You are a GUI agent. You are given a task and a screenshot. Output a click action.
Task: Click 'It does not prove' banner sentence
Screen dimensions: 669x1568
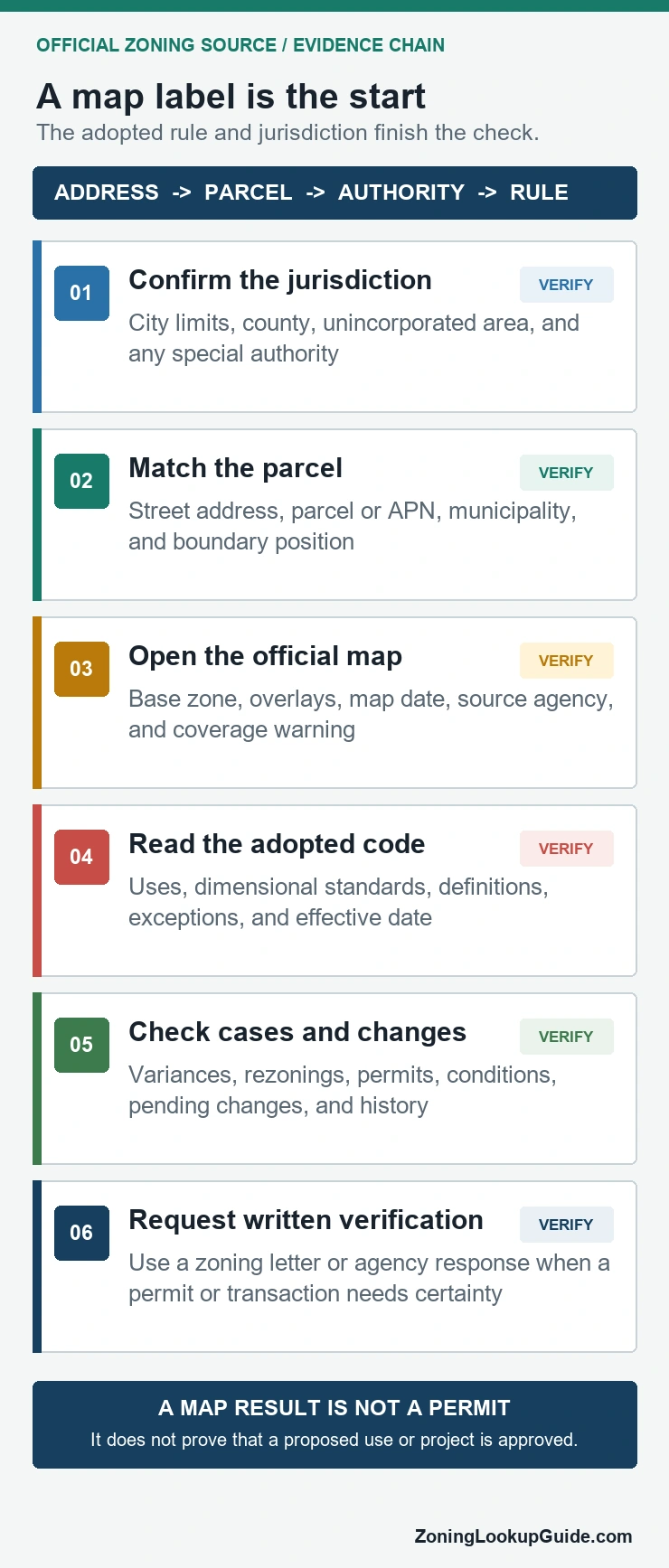tap(334, 1440)
